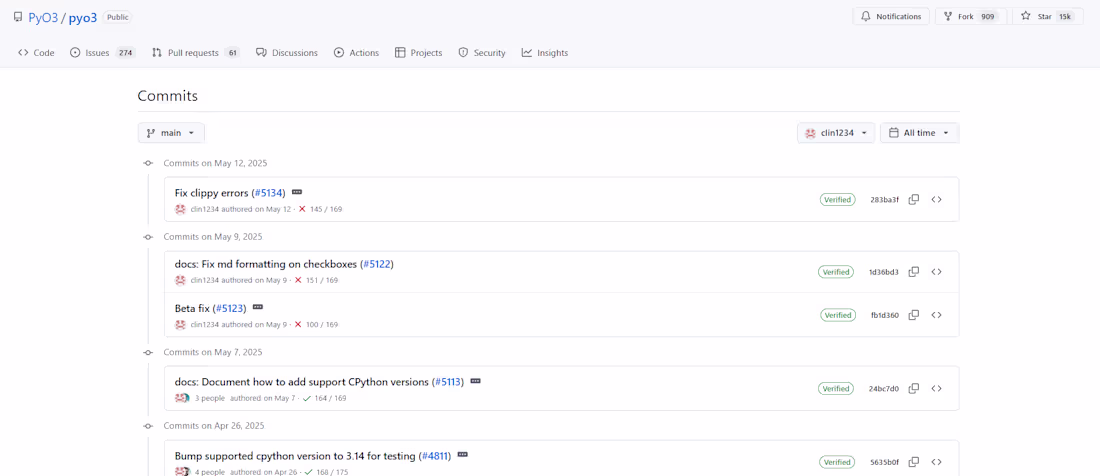Click clin1234 avatar on Fix clippy errors commit
Viewport: 1100px width, 476px height.
click(x=180, y=209)
